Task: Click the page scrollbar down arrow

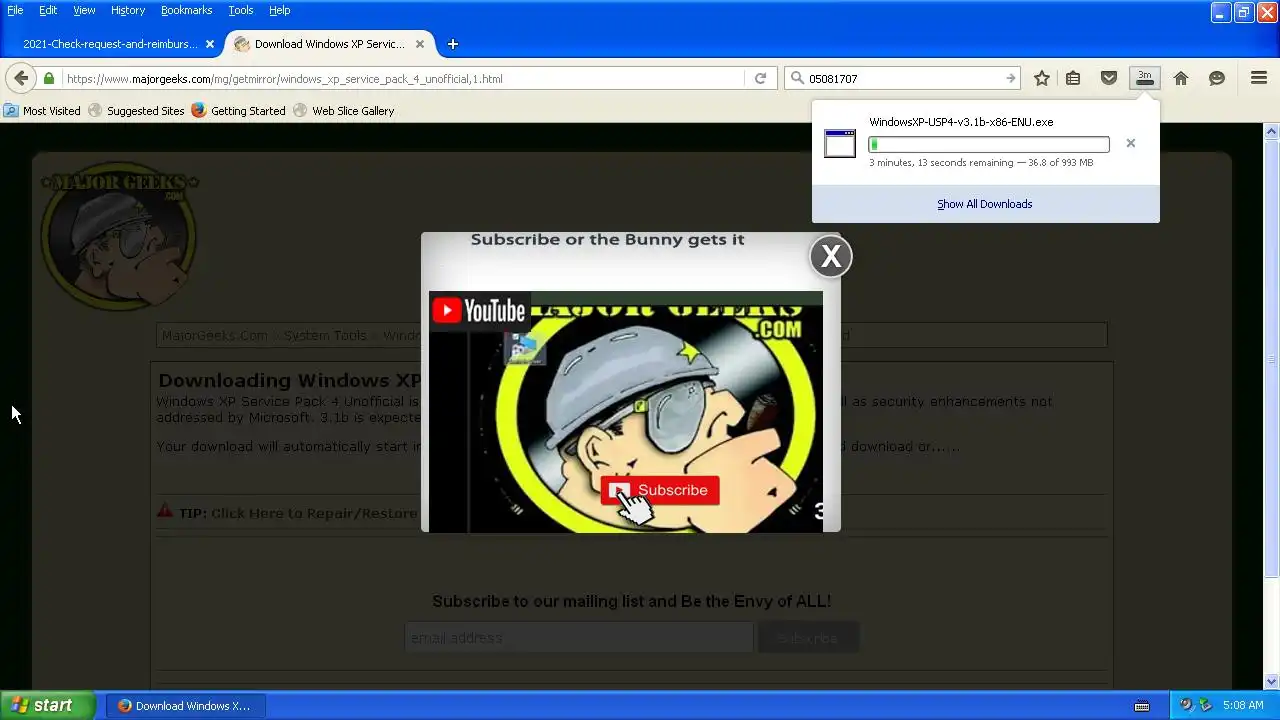Action: (x=1272, y=682)
